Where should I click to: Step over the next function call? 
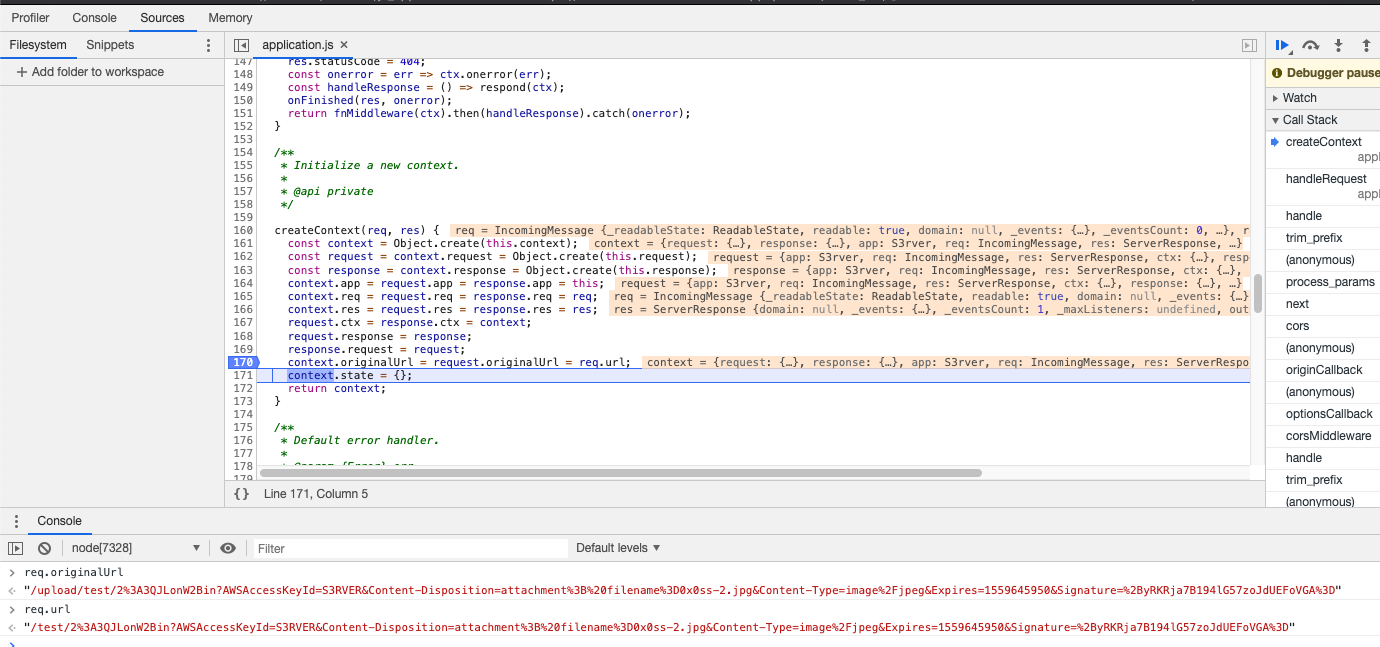1310,45
